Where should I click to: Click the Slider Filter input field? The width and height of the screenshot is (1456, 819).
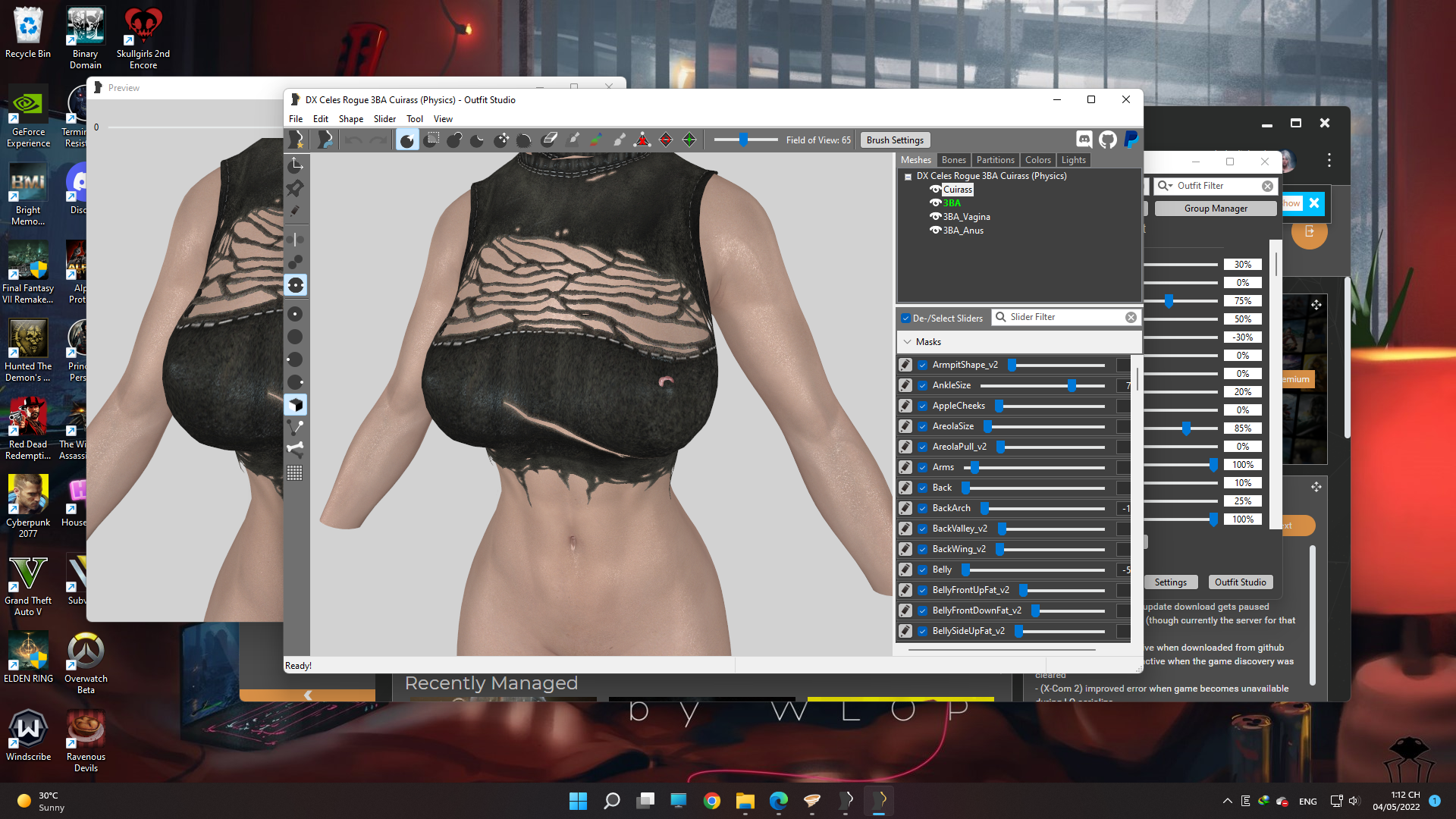pyautogui.click(x=1066, y=317)
